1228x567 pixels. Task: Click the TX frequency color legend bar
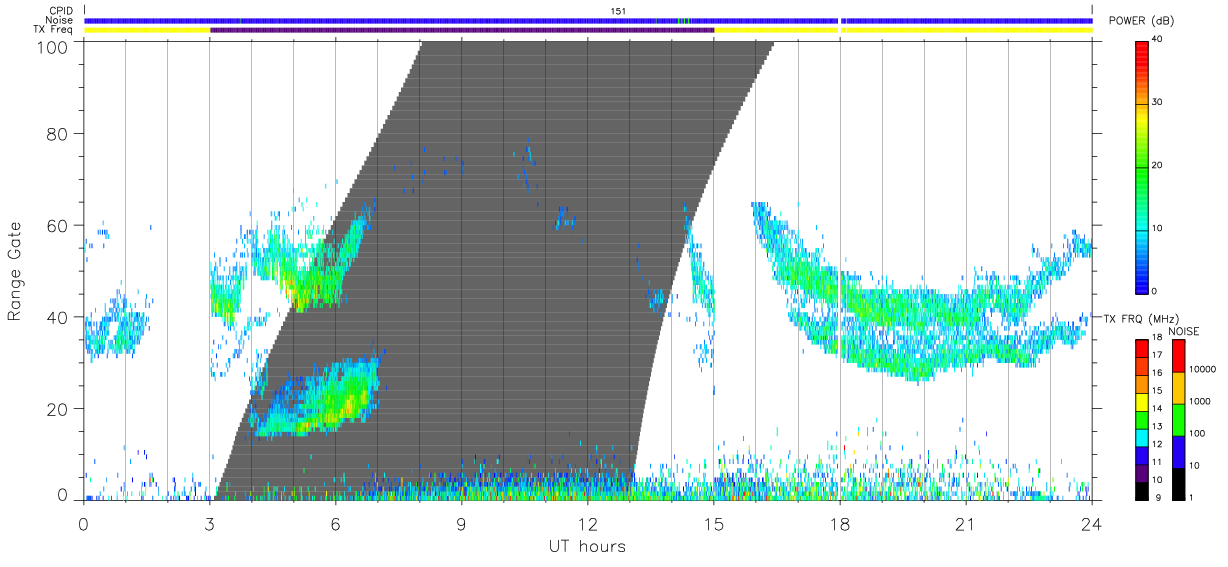(1142, 420)
